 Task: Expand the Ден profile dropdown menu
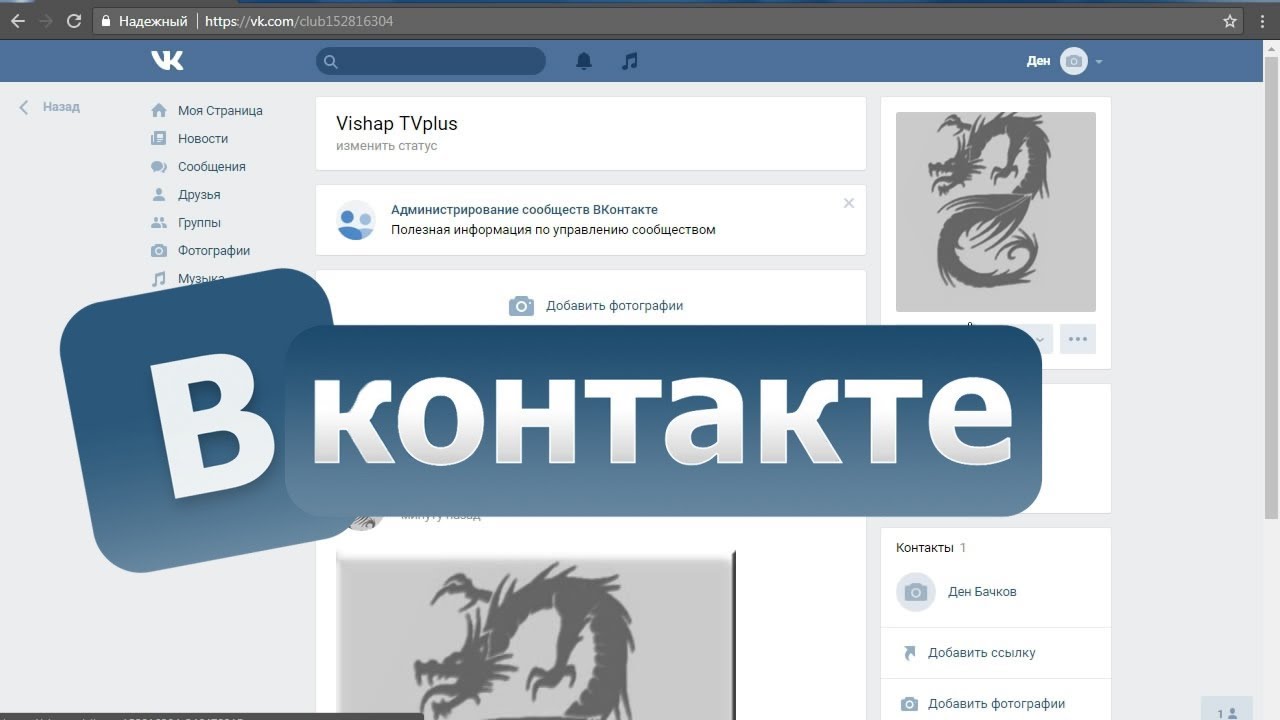[x=1064, y=61]
